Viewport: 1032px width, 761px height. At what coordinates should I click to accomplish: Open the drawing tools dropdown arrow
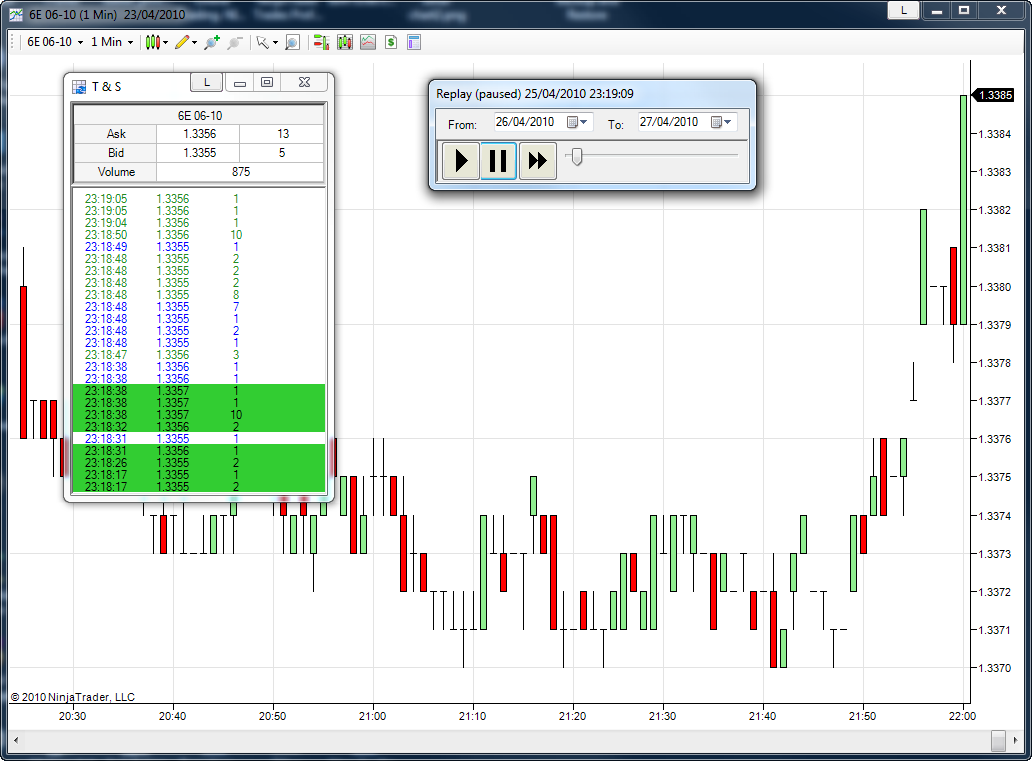click(194, 43)
